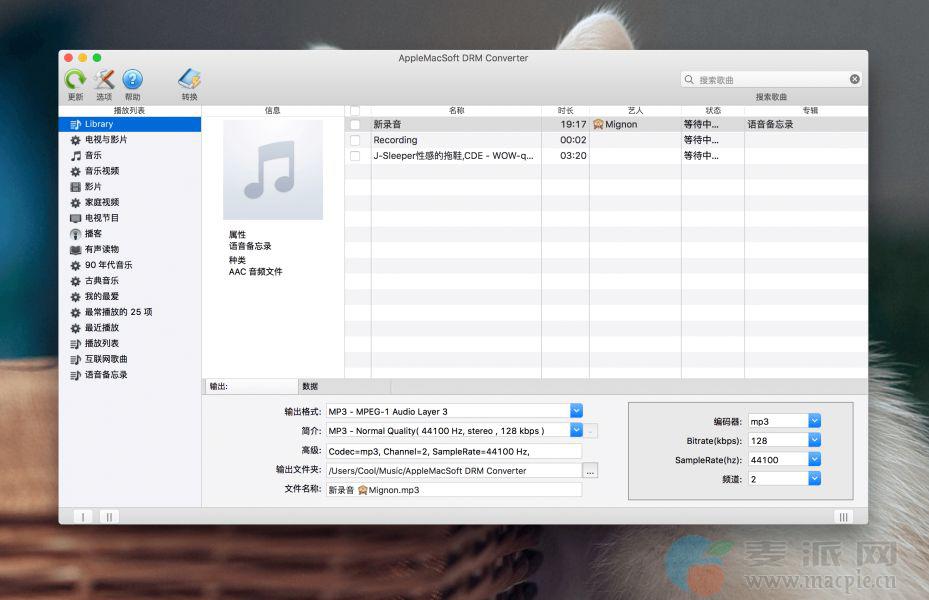Viewport: 929px width, 600px height.
Task: Toggle the select-all checkbox in header
Action: point(355,110)
